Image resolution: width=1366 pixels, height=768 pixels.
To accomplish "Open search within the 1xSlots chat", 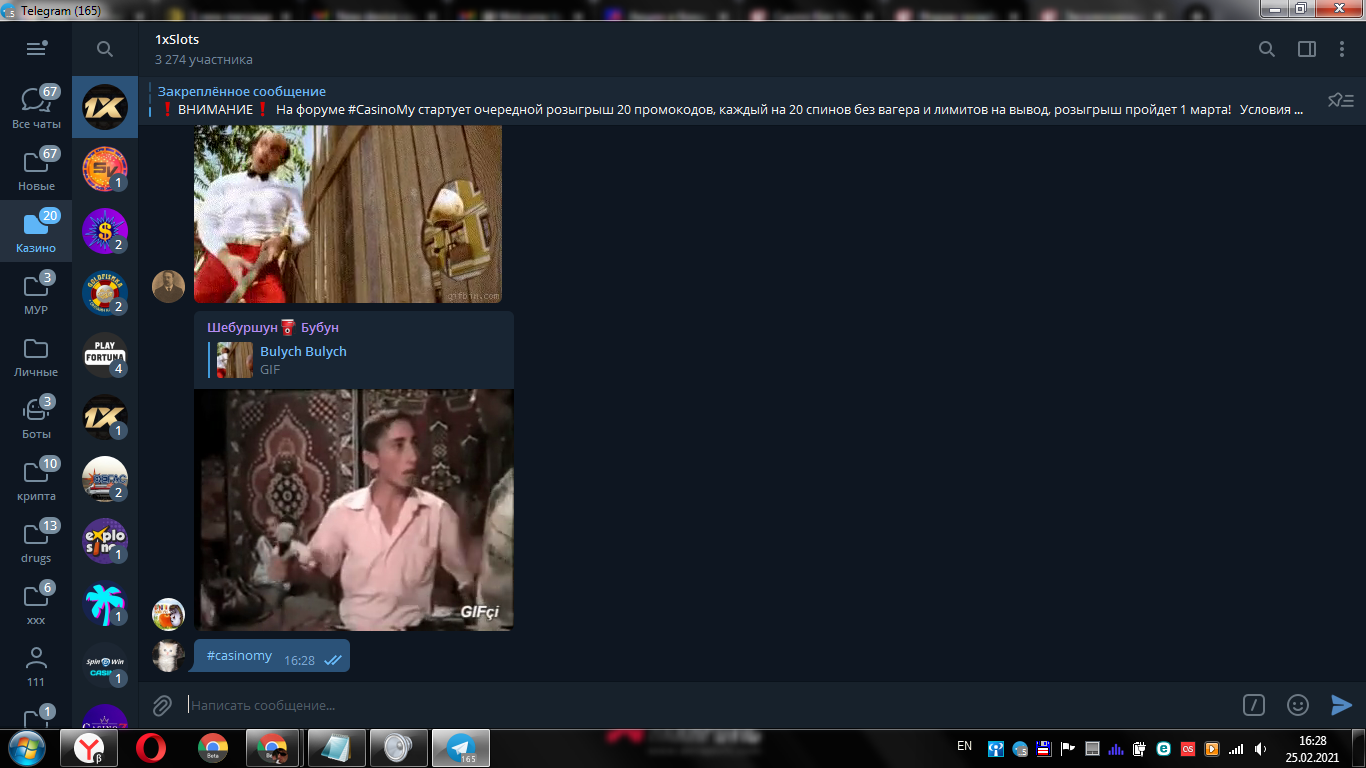I will point(1266,48).
